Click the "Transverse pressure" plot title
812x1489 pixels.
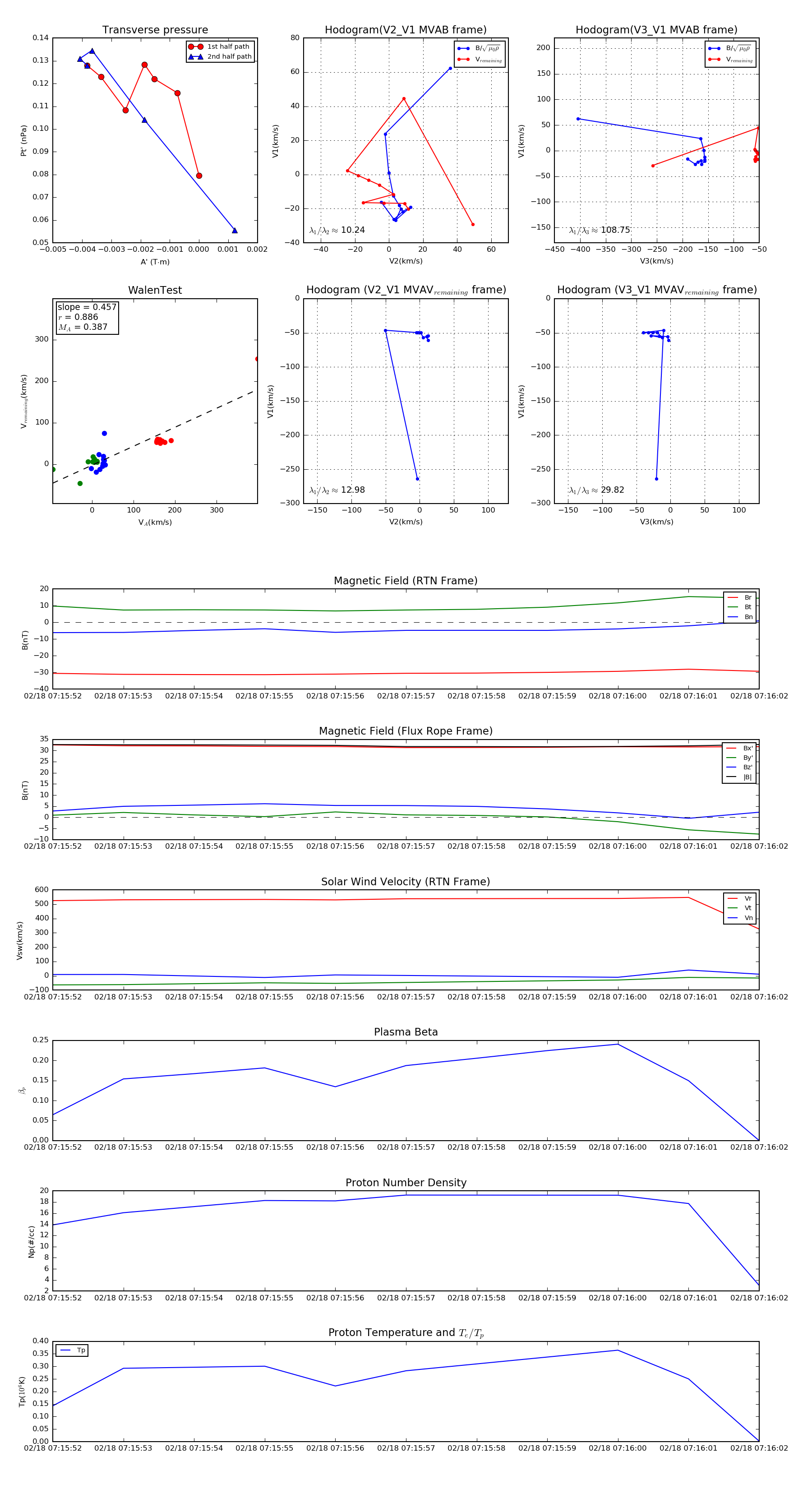pos(155,30)
